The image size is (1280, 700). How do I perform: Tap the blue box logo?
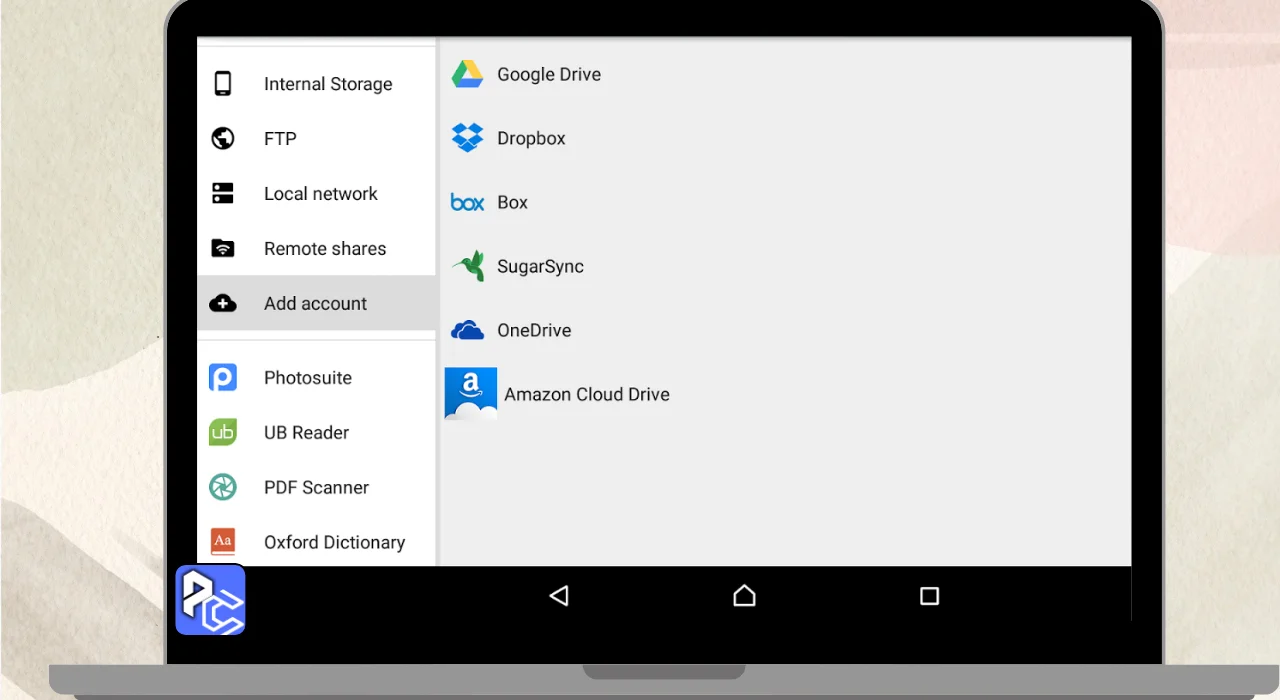467,202
